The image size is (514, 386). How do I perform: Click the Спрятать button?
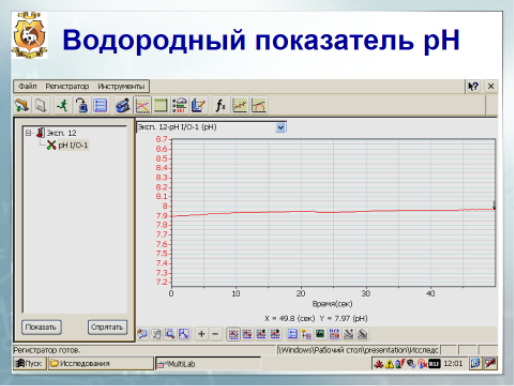tap(107, 327)
